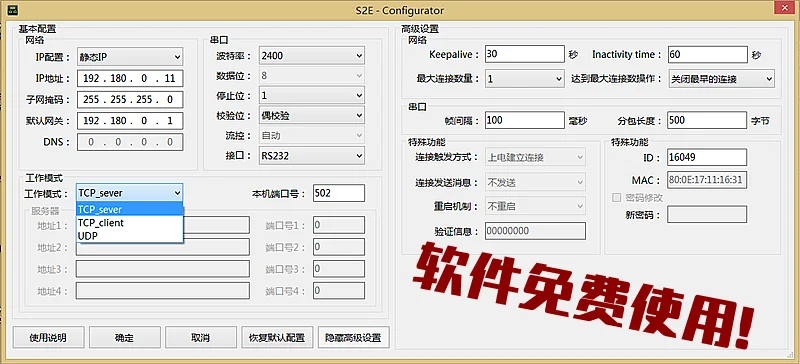Collapse the 工作模式 combo box

[130, 193]
